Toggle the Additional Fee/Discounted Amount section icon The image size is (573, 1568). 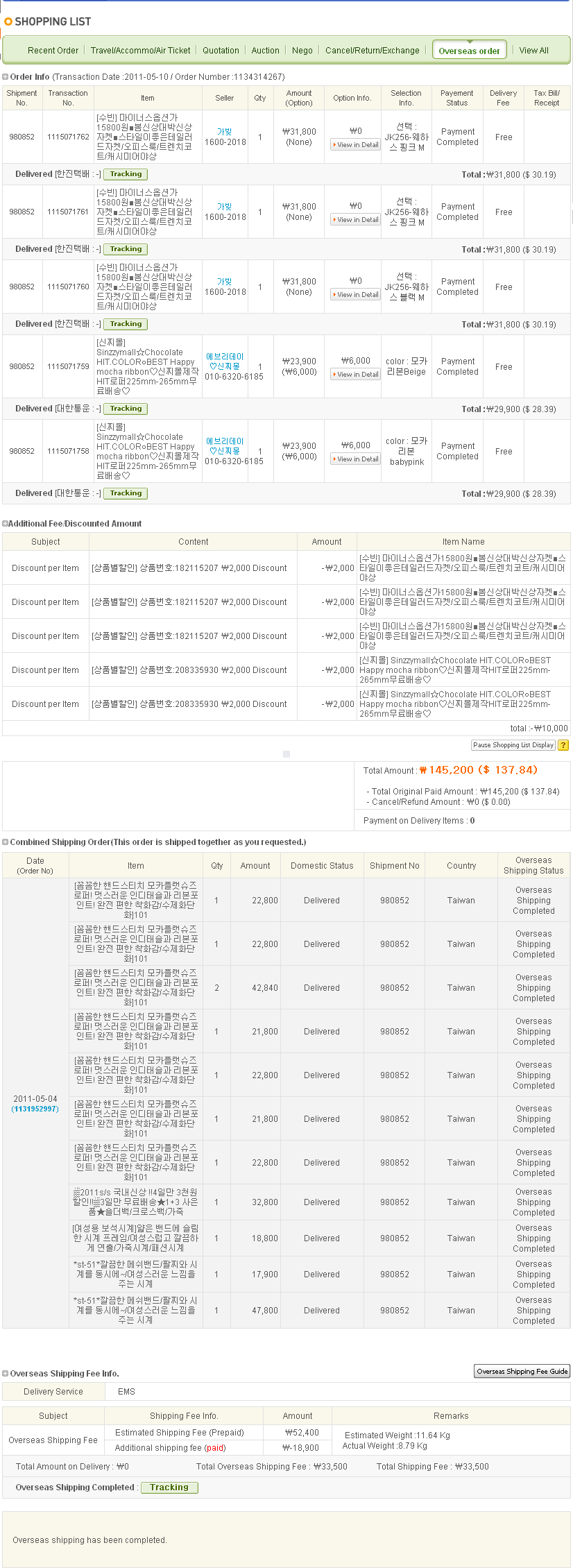[6, 524]
